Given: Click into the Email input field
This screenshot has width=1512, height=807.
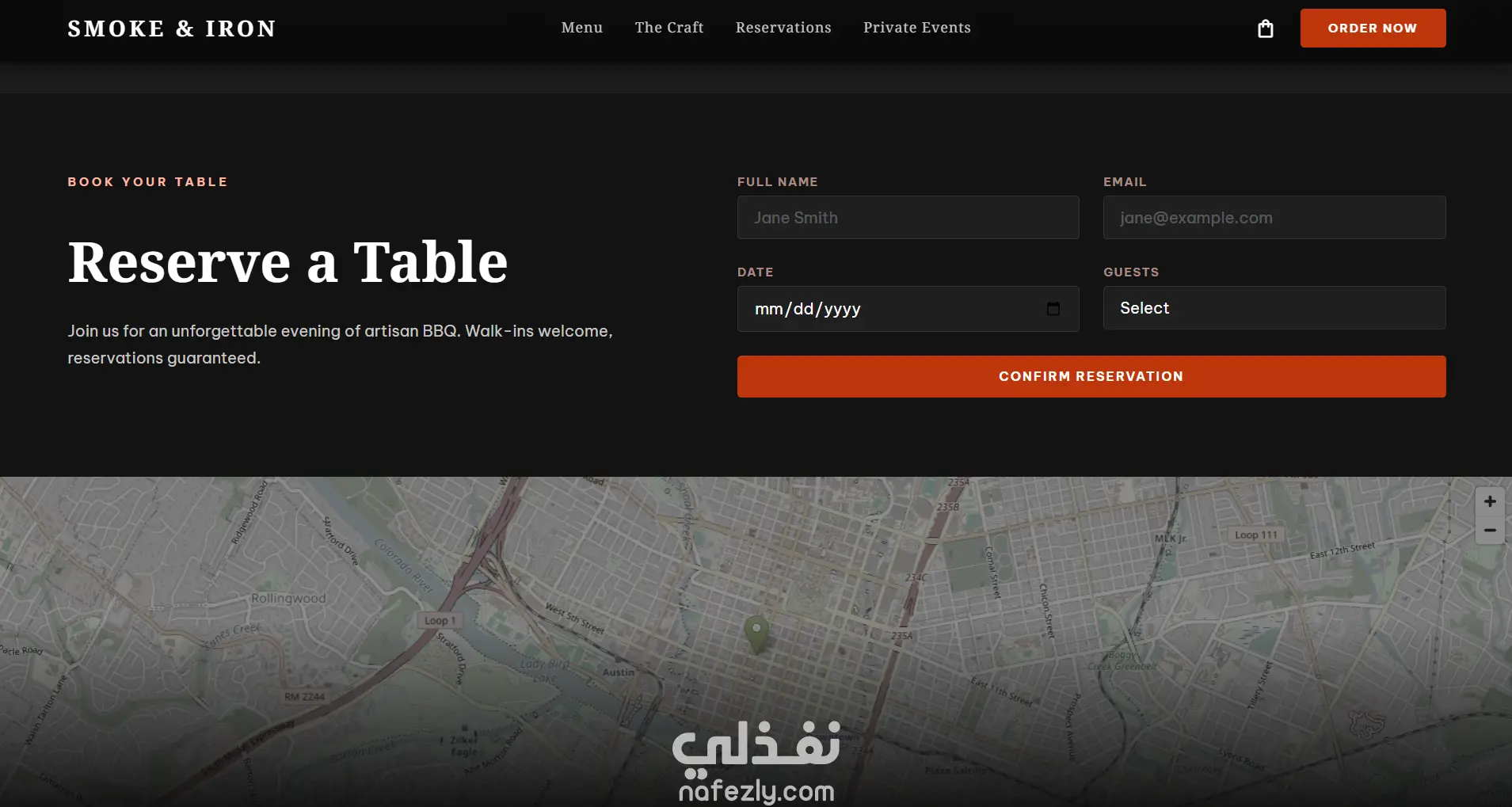Looking at the screenshot, I should [1274, 218].
